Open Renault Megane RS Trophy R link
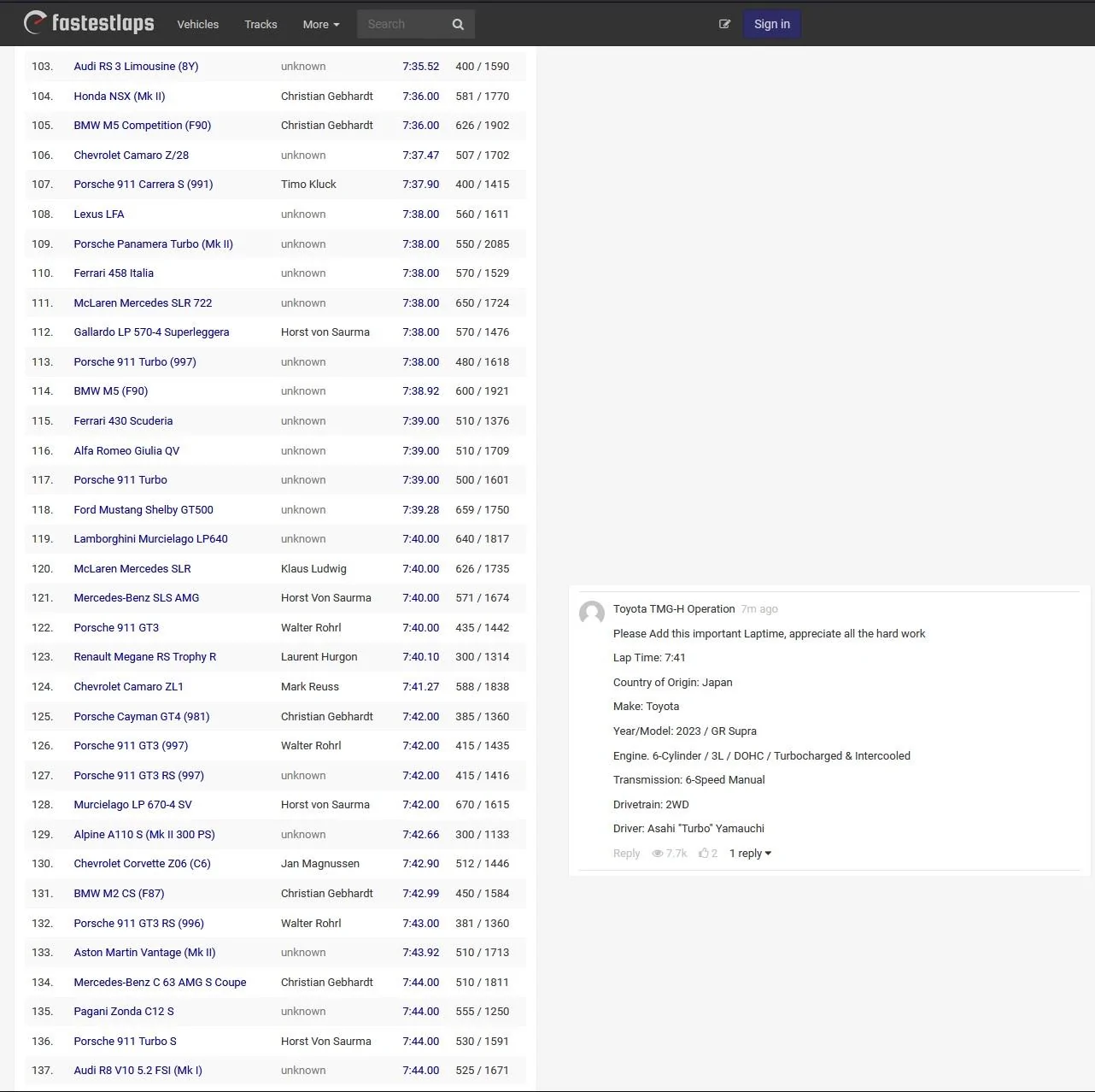The height and width of the screenshot is (1092, 1095). coord(145,657)
